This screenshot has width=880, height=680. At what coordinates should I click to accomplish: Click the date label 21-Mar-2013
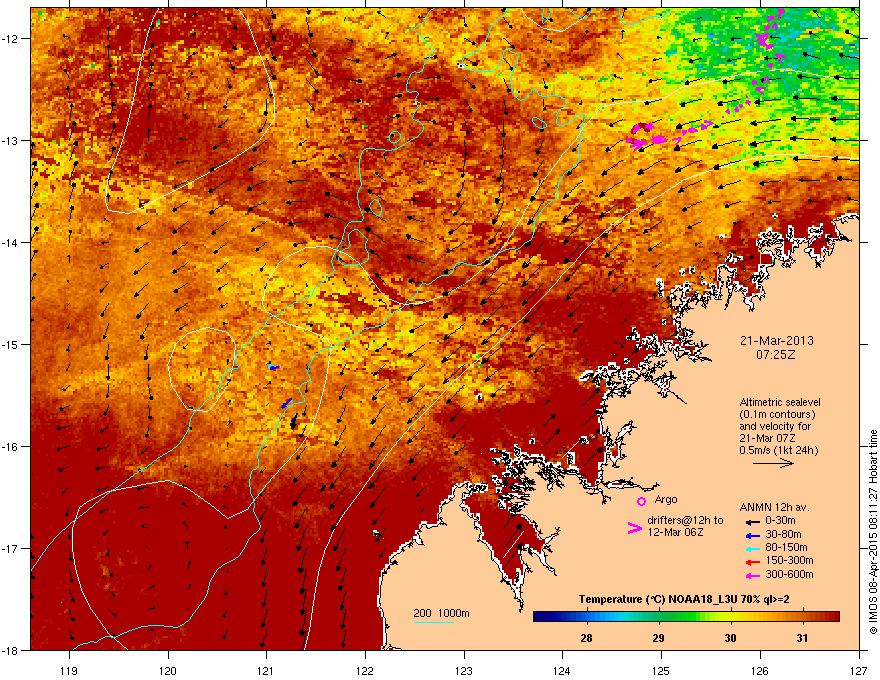776,341
